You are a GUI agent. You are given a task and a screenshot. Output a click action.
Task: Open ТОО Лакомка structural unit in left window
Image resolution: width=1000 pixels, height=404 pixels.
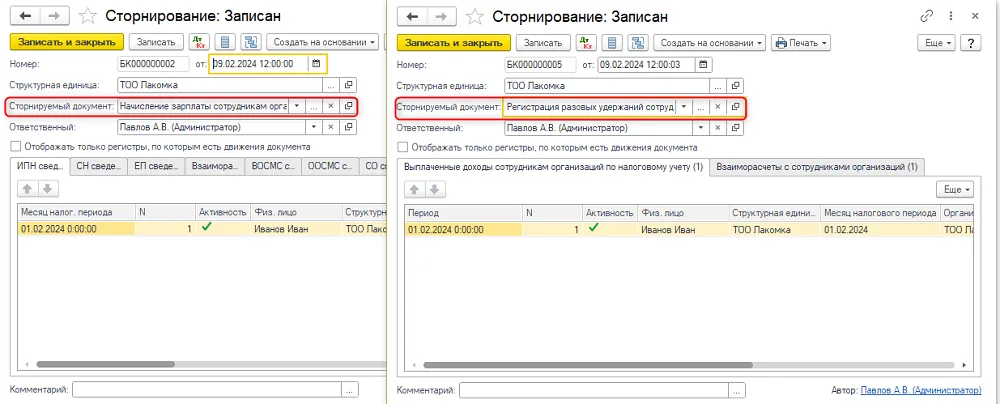point(348,85)
